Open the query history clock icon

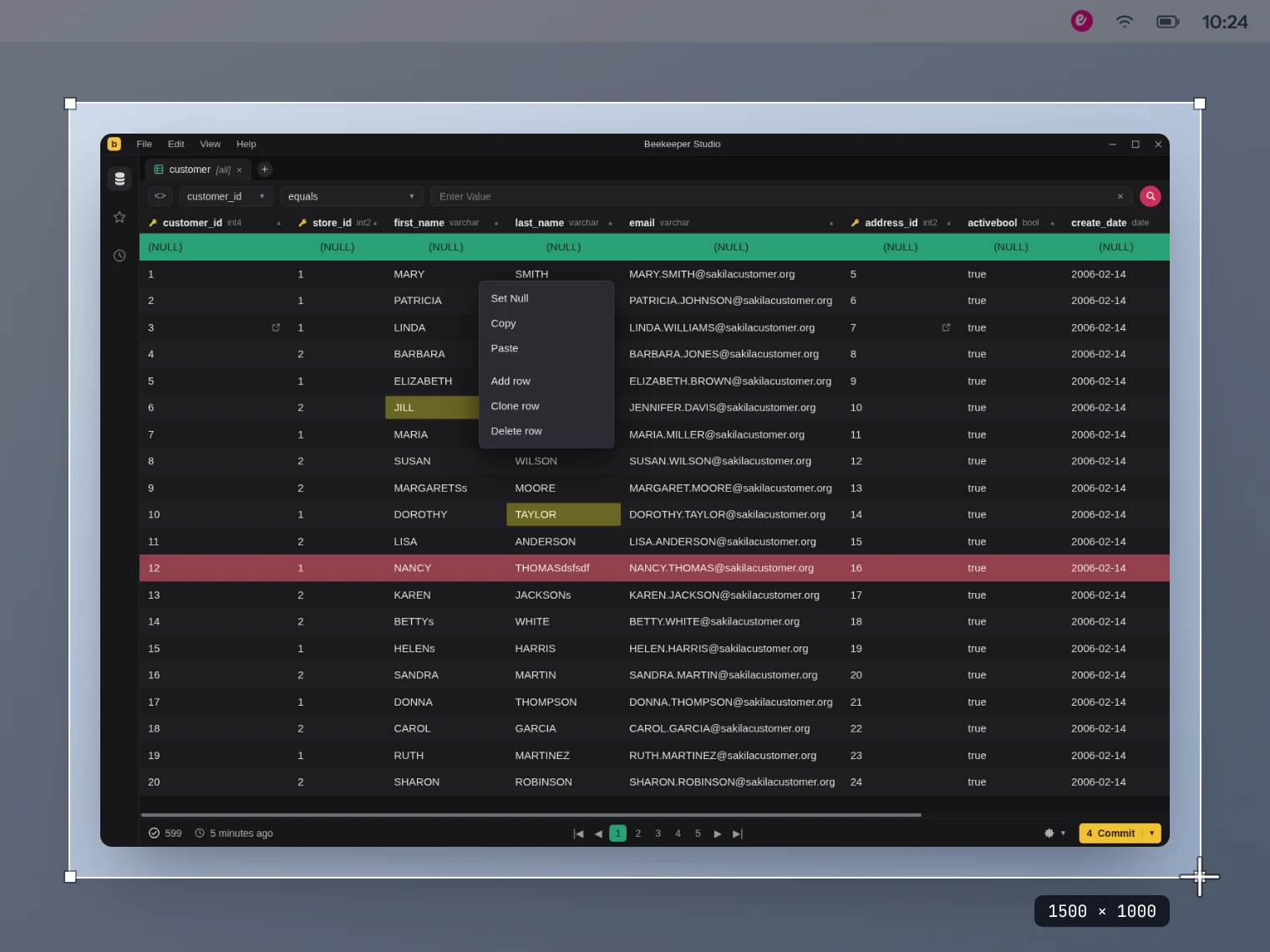click(x=119, y=256)
